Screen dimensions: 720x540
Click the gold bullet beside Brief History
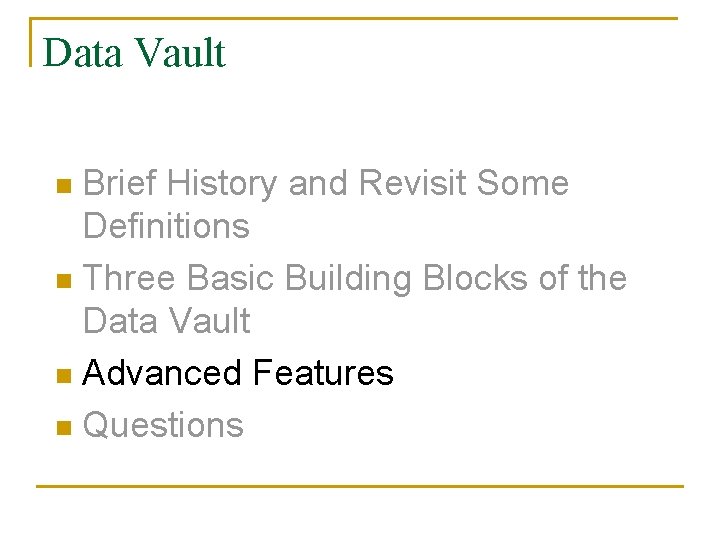coord(64,186)
